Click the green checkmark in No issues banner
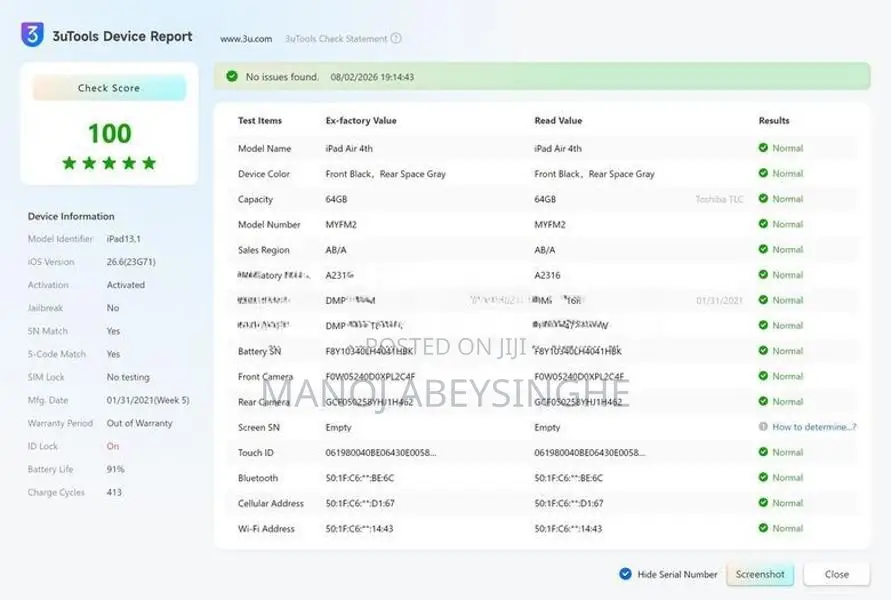This screenshot has height=600, width=891. [232, 76]
